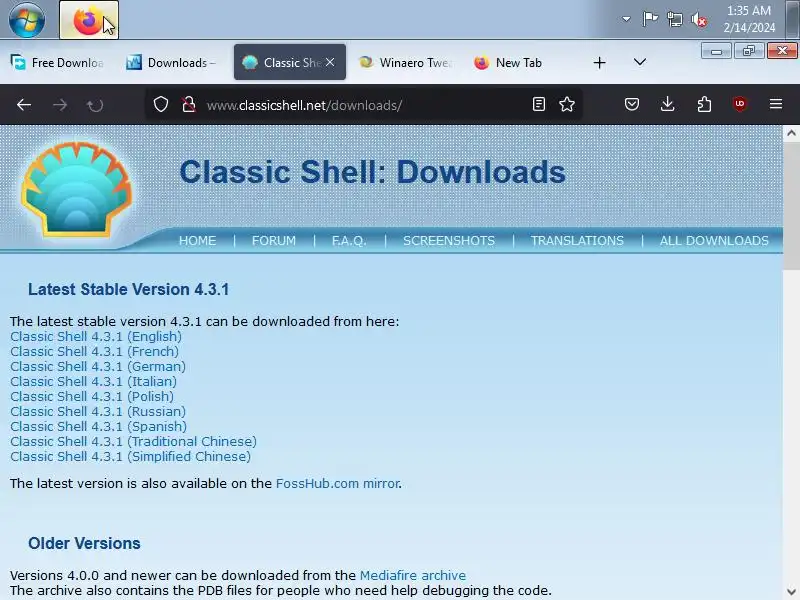Image resolution: width=800 pixels, height=600 pixels.
Task: Download Classic Shell 4.3.1 (Traditional Chinese)
Action: tap(134, 441)
